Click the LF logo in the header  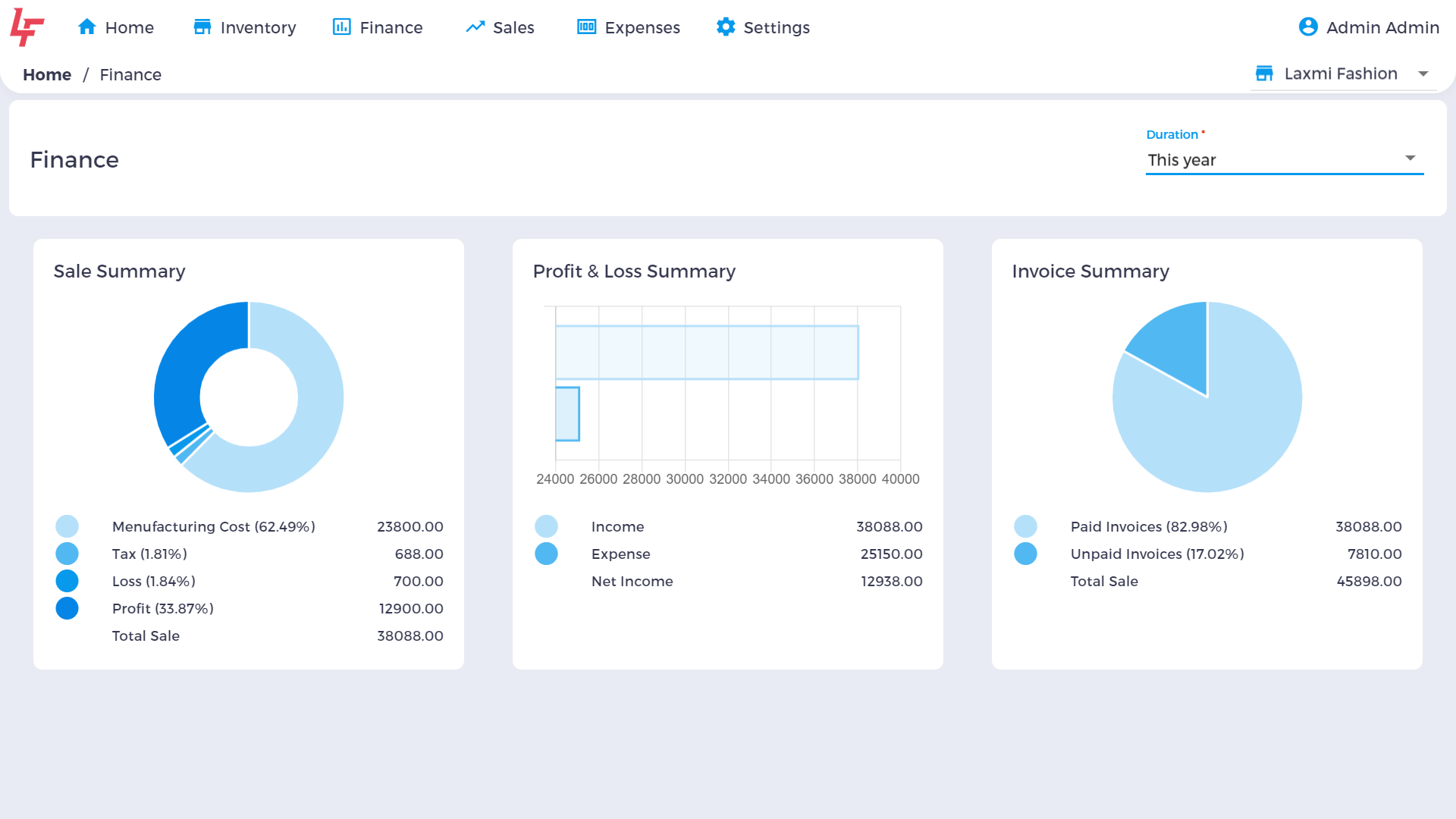[27, 27]
